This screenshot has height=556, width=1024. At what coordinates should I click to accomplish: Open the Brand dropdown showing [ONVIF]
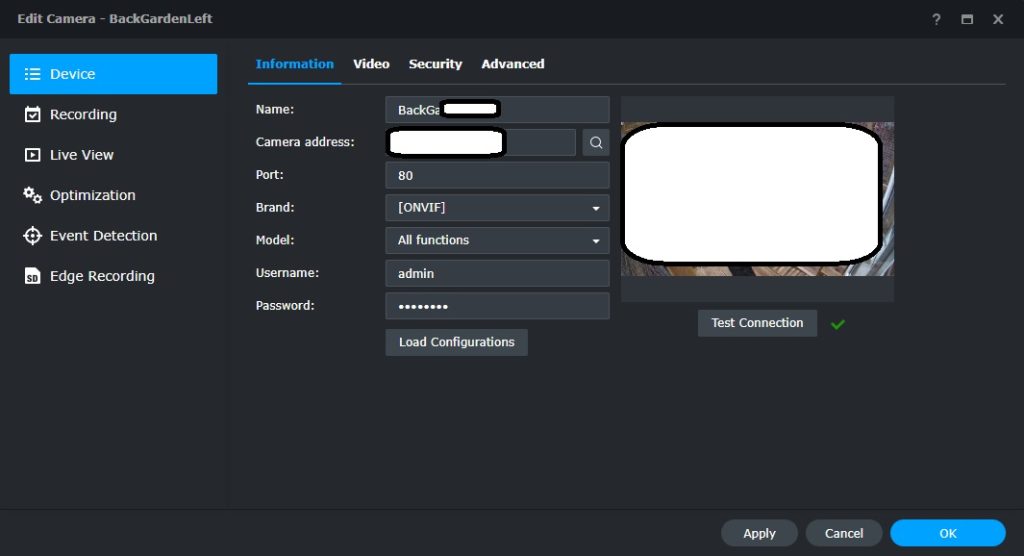[498, 208]
